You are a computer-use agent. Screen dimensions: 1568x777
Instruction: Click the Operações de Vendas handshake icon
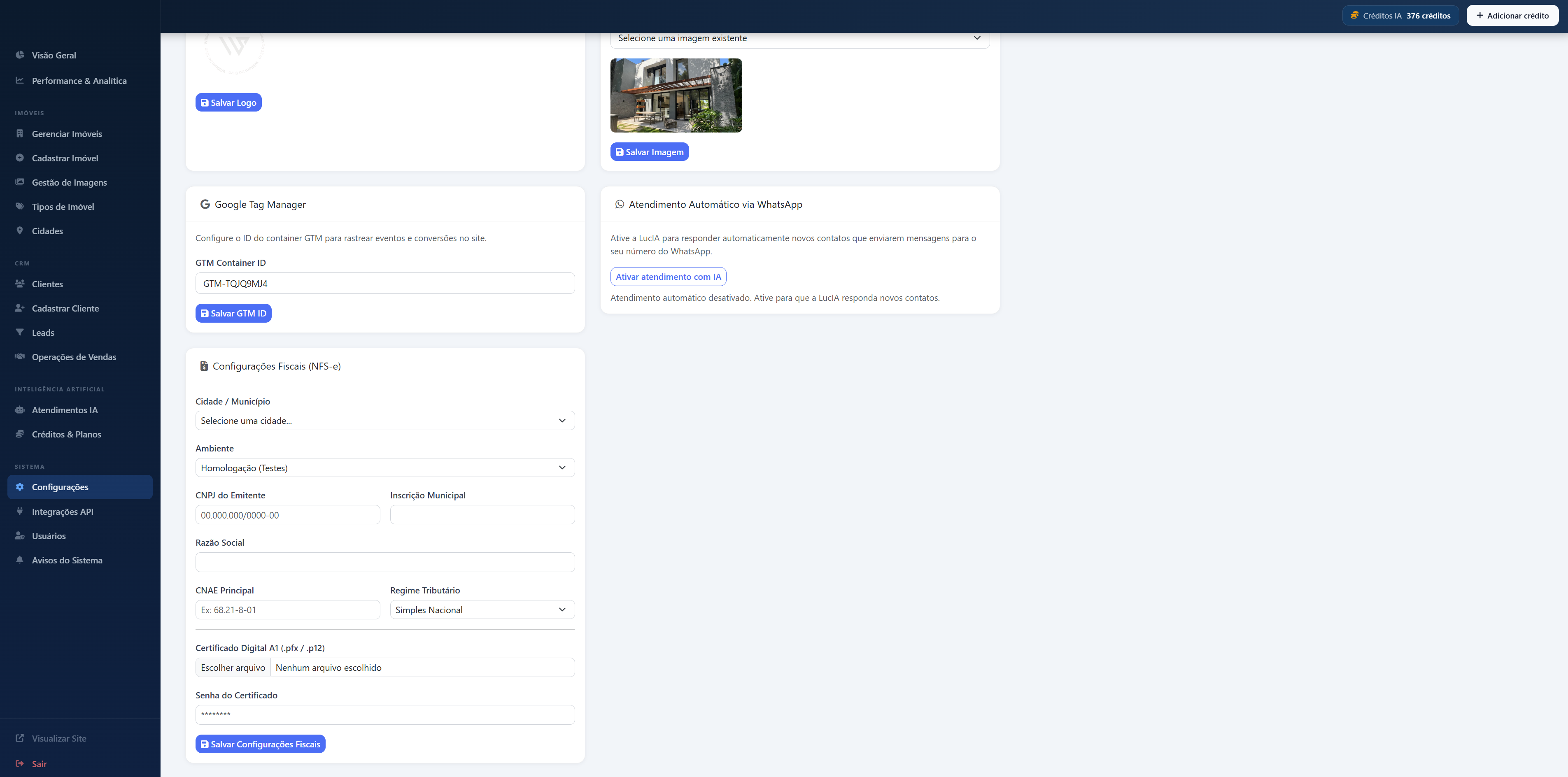pos(19,356)
